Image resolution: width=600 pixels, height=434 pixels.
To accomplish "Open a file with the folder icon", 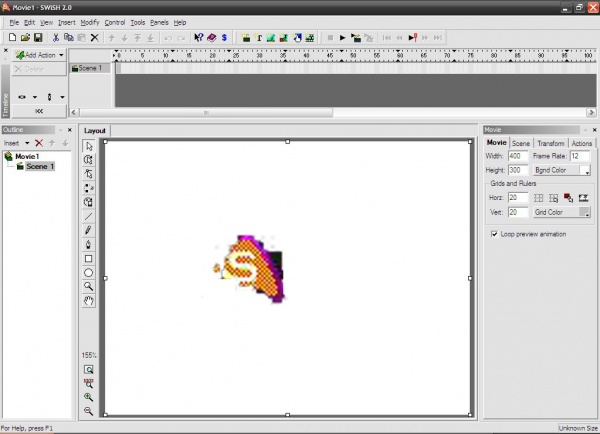I will pyautogui.click(x=25, y=38).
